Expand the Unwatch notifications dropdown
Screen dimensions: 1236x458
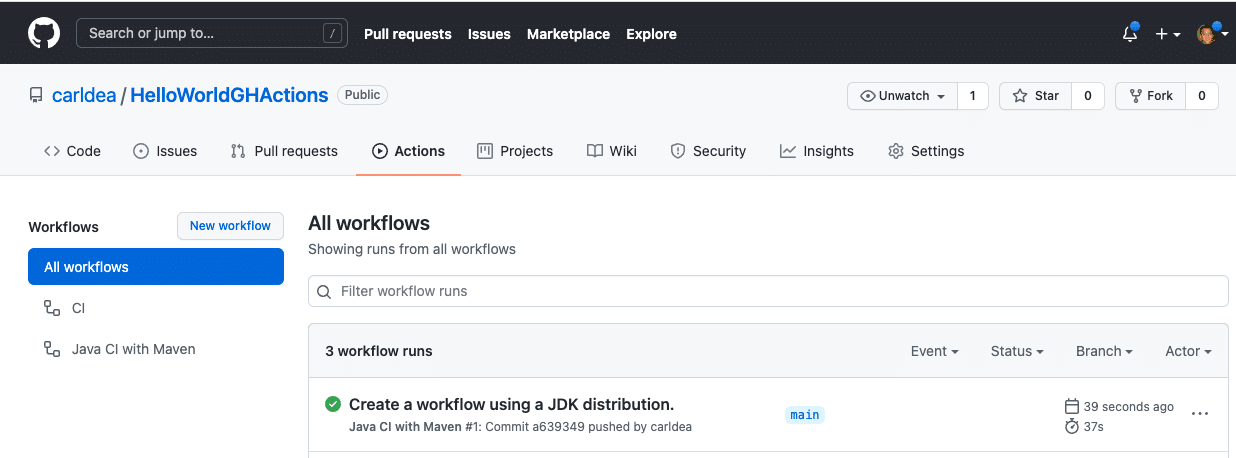902,96
